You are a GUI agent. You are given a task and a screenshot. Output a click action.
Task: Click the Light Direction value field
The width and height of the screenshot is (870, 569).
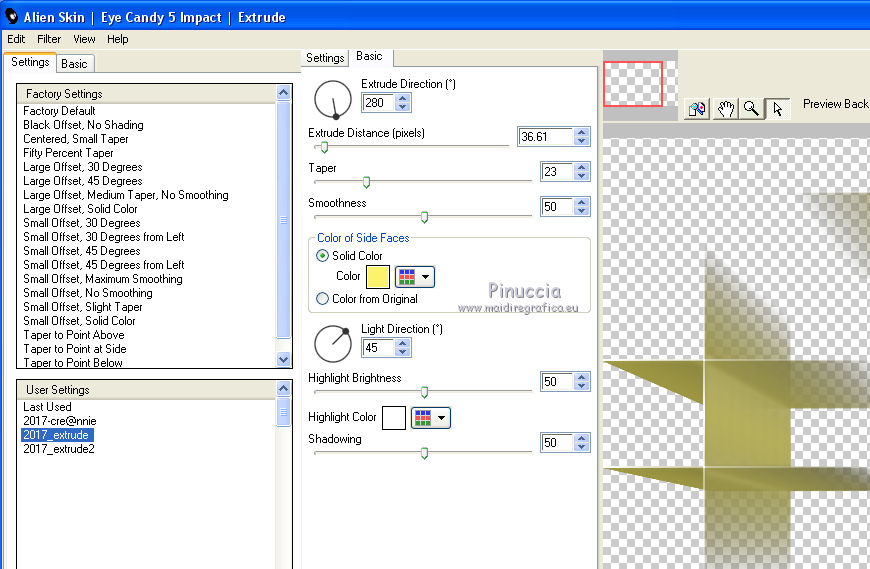point(378,348)
